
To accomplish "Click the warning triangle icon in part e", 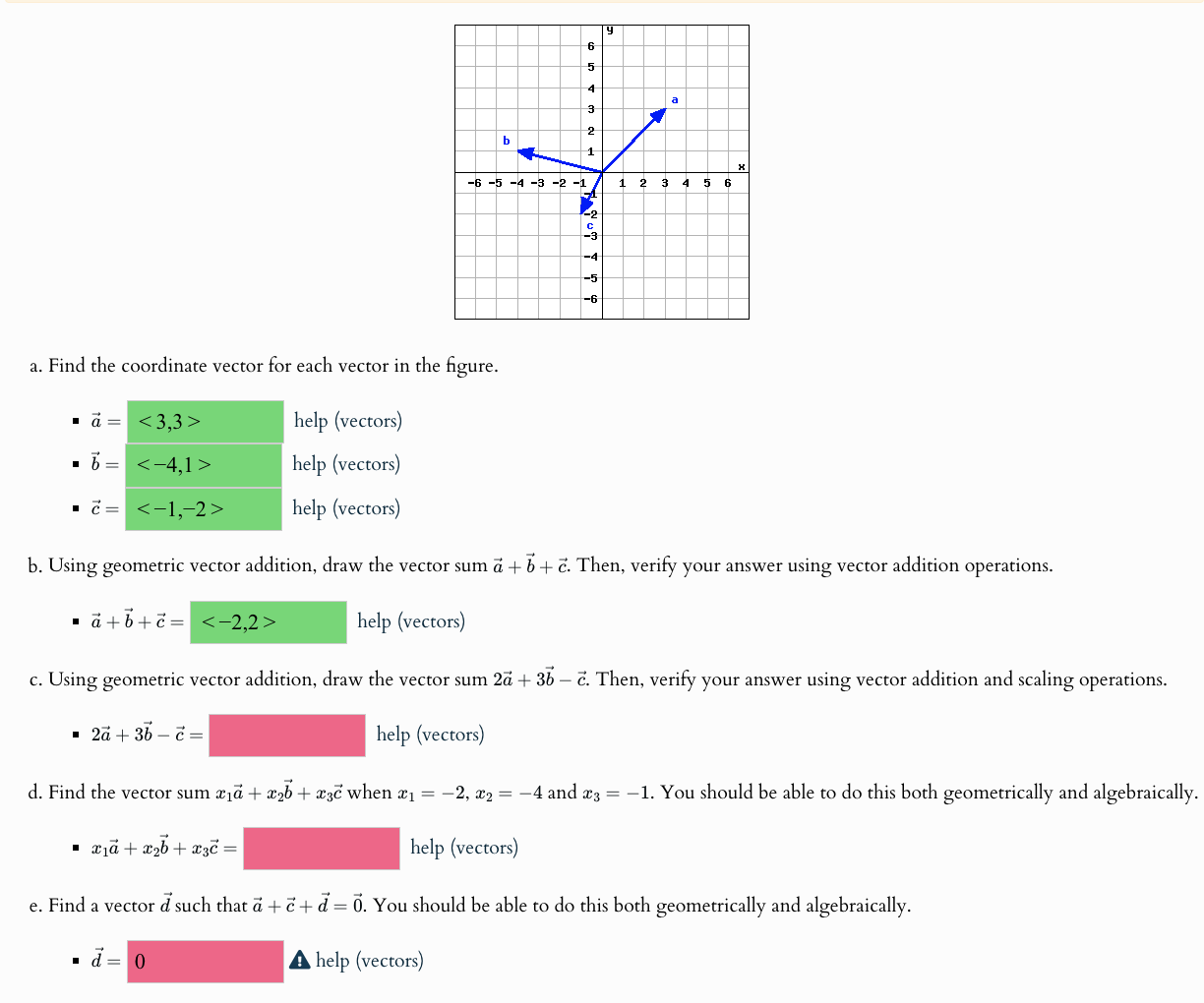I will [x=300, y=960].
